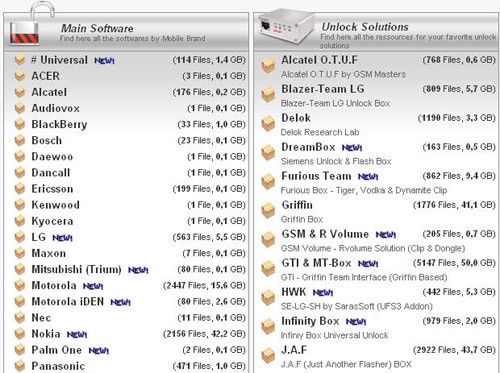Click the box icon next to ACER

[x=20, y=76]
